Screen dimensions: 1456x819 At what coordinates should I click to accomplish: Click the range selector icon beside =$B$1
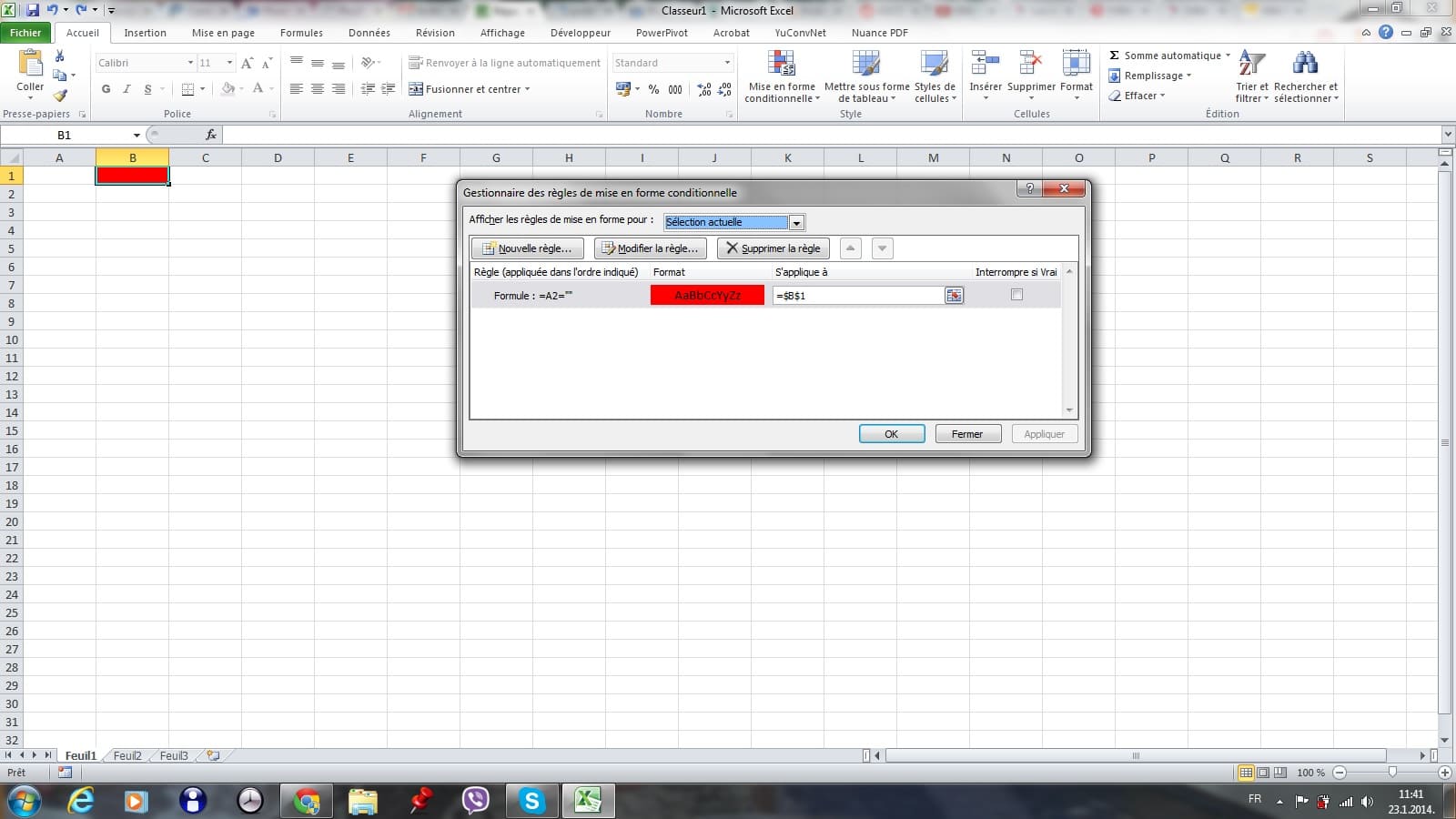[x=954, y=296]
